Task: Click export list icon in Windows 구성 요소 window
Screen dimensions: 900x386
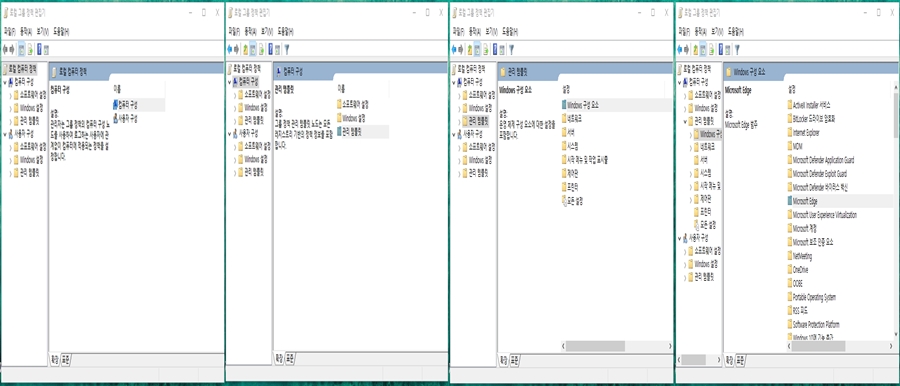Action: point(712,49)
